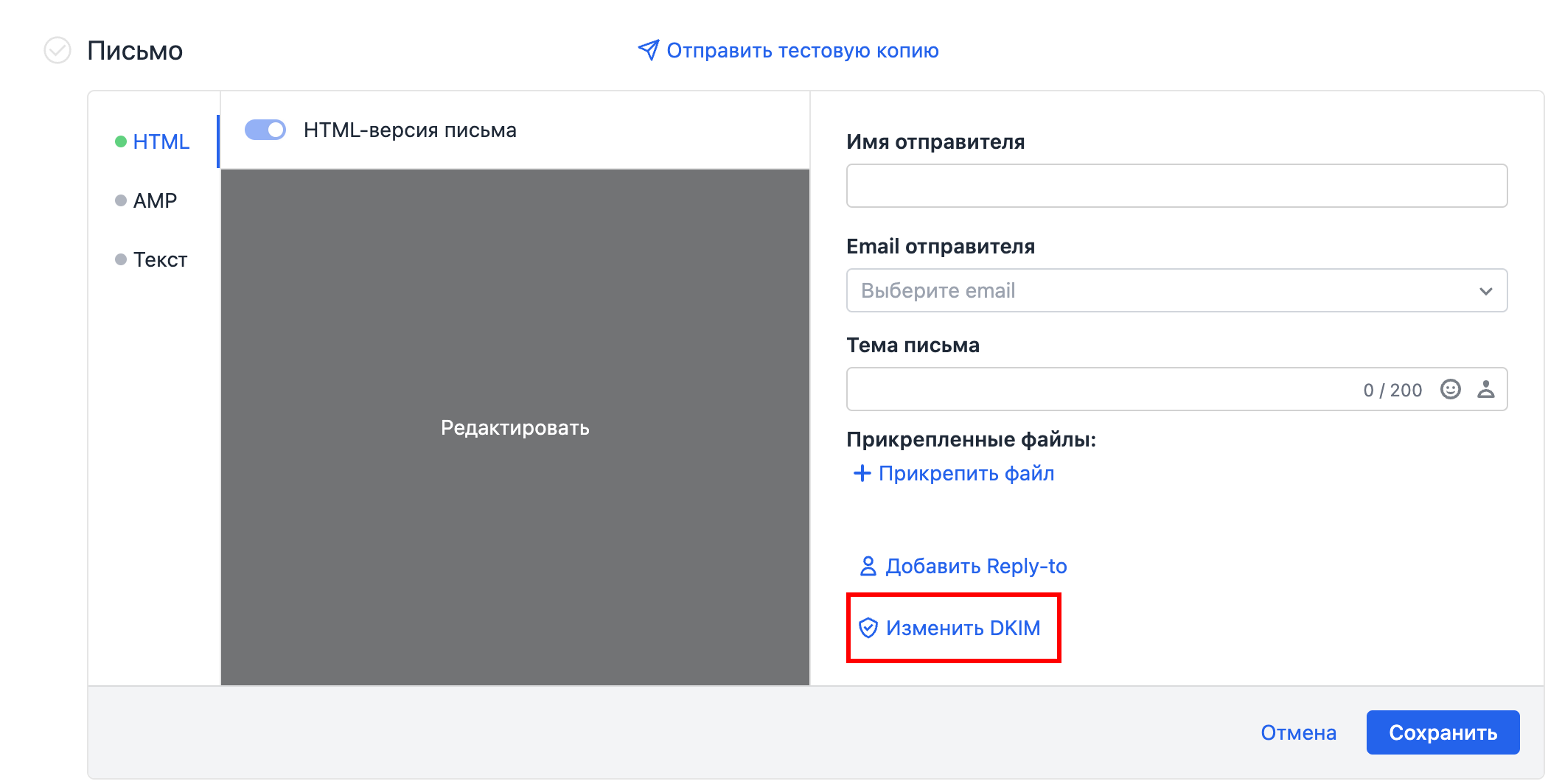
Task: Disable the HTML-версия письма toggle
Action: click(265, 130)
